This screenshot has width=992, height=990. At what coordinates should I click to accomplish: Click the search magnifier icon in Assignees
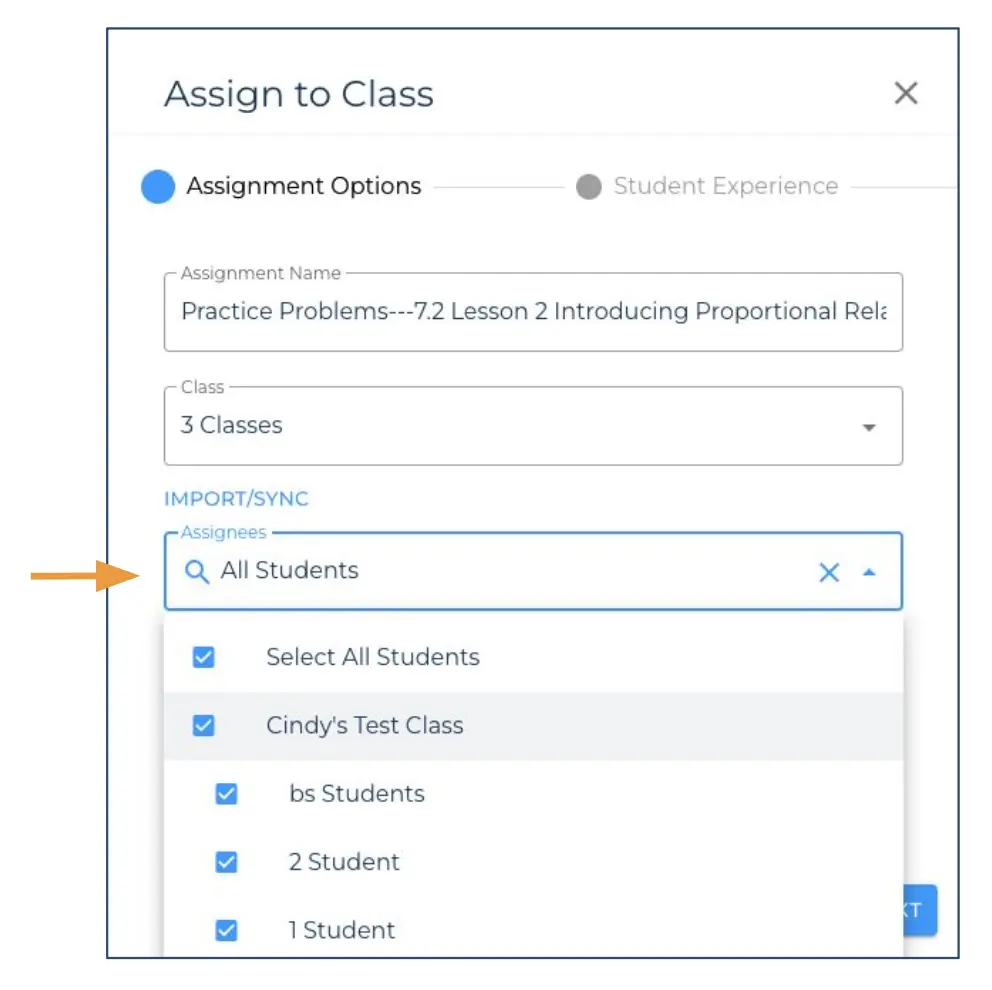[x=196, y=571]
